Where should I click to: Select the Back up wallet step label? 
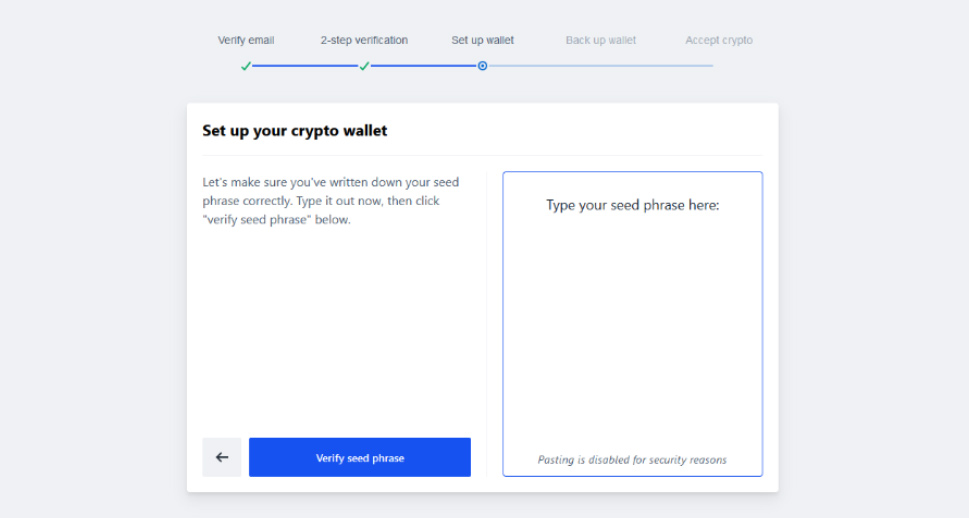[x=601, y=40]
